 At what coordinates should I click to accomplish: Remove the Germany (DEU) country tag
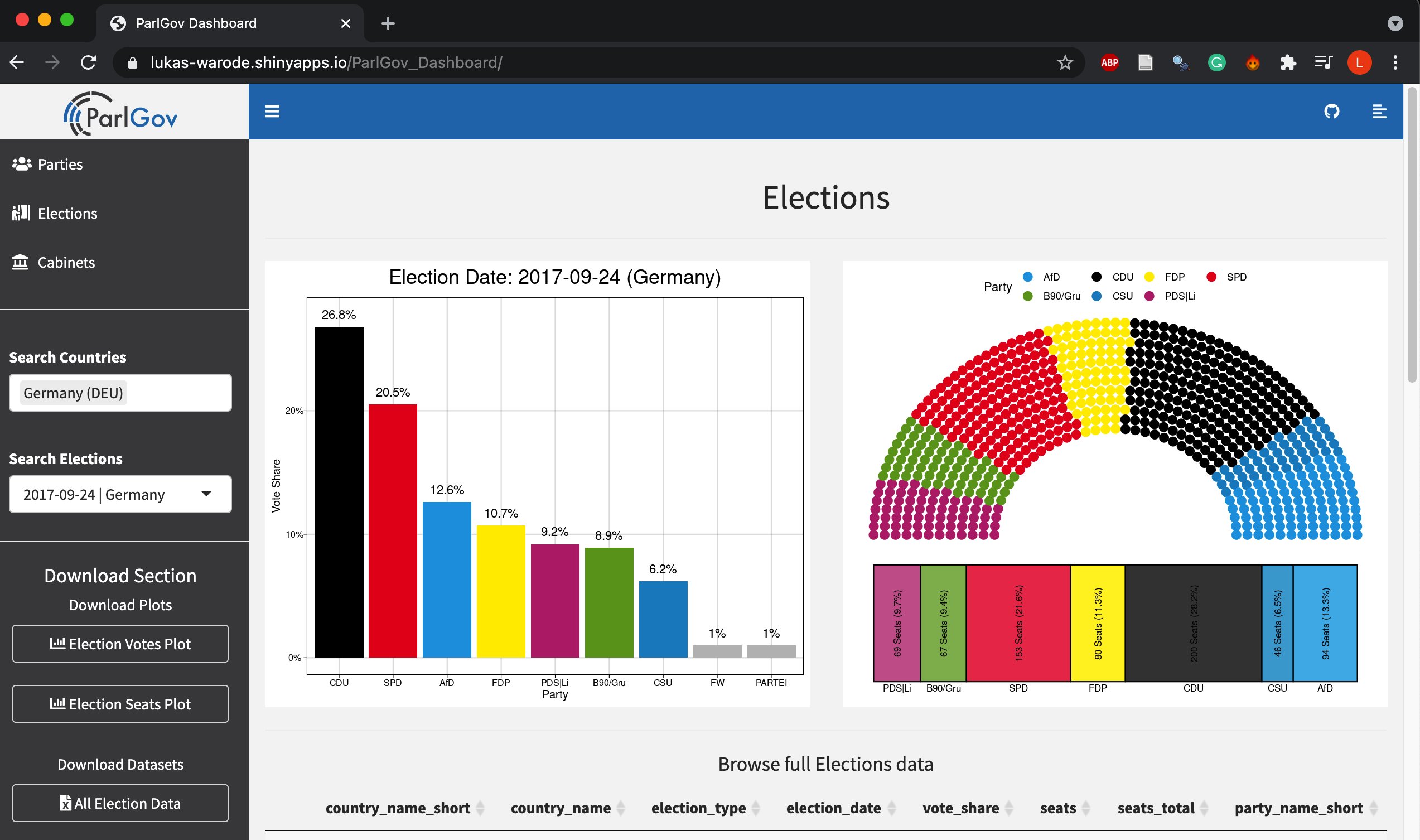(x=73, y=392)
